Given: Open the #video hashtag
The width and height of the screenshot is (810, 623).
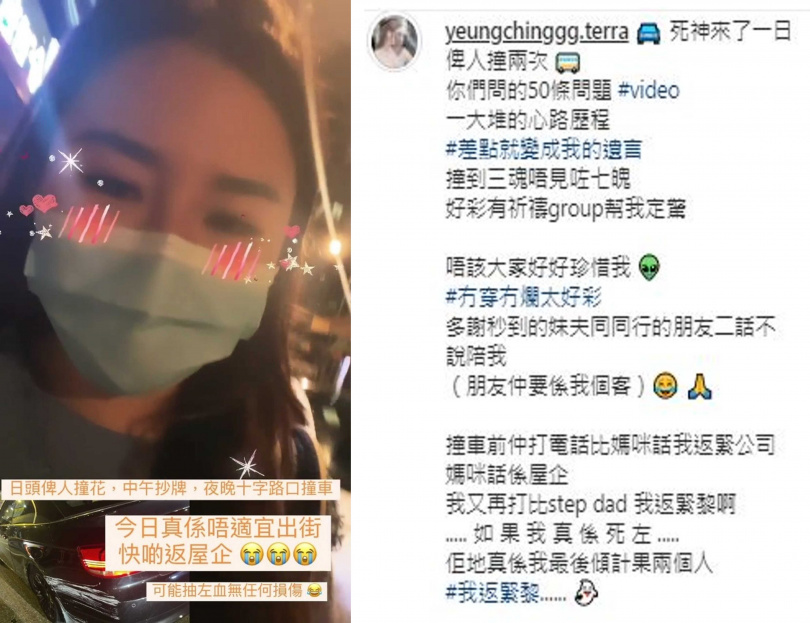Looking at the screenshot, I should pyautogui.click(x=649, y=90).
